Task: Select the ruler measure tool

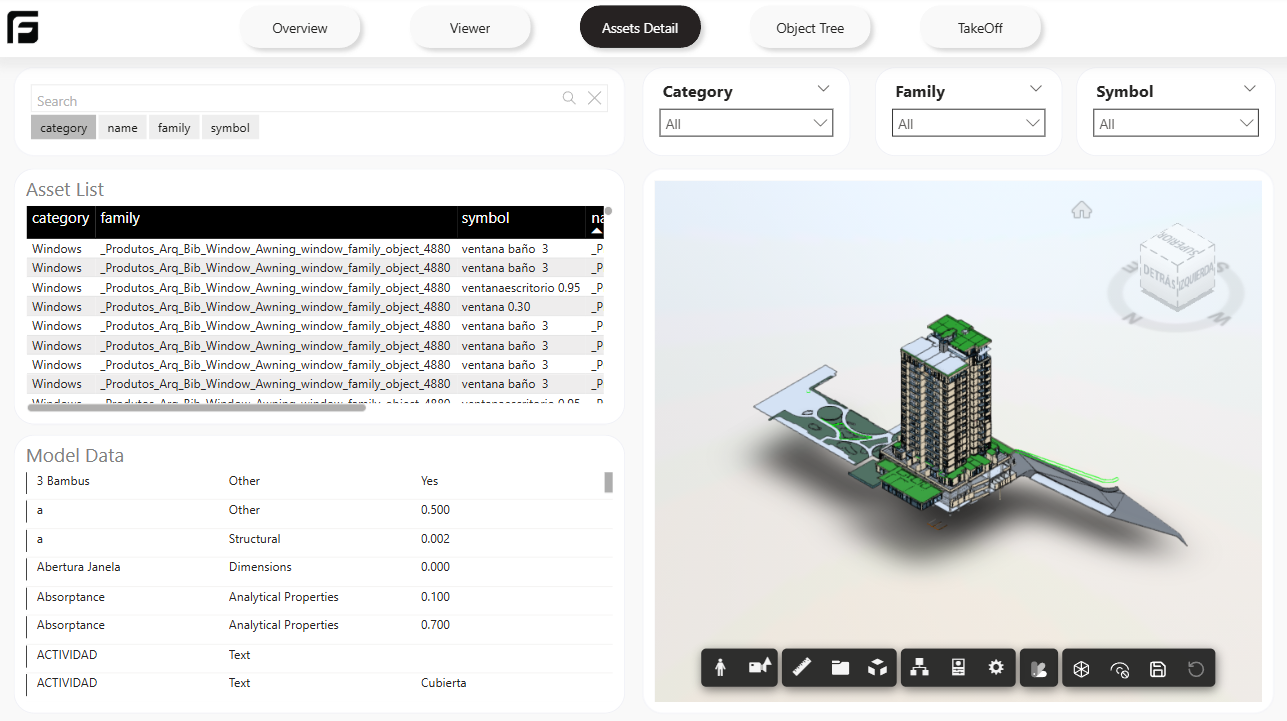Action: pyautogui.click(x=801, y=668)
